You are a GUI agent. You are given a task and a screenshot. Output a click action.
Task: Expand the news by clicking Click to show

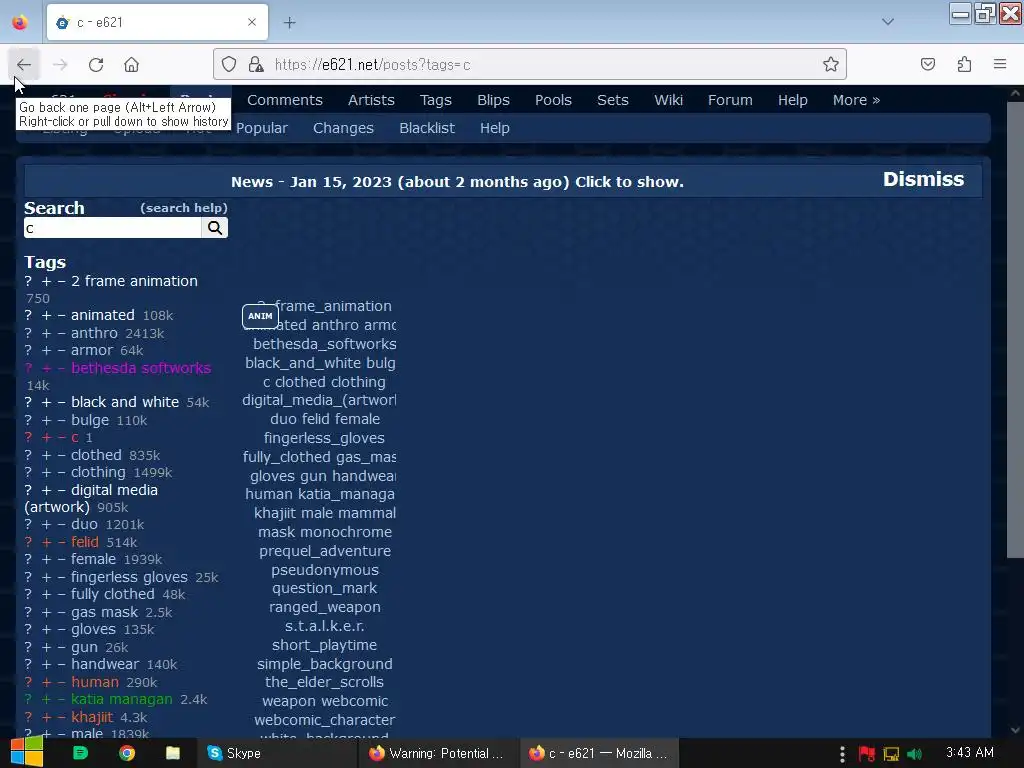coord(629,182)
